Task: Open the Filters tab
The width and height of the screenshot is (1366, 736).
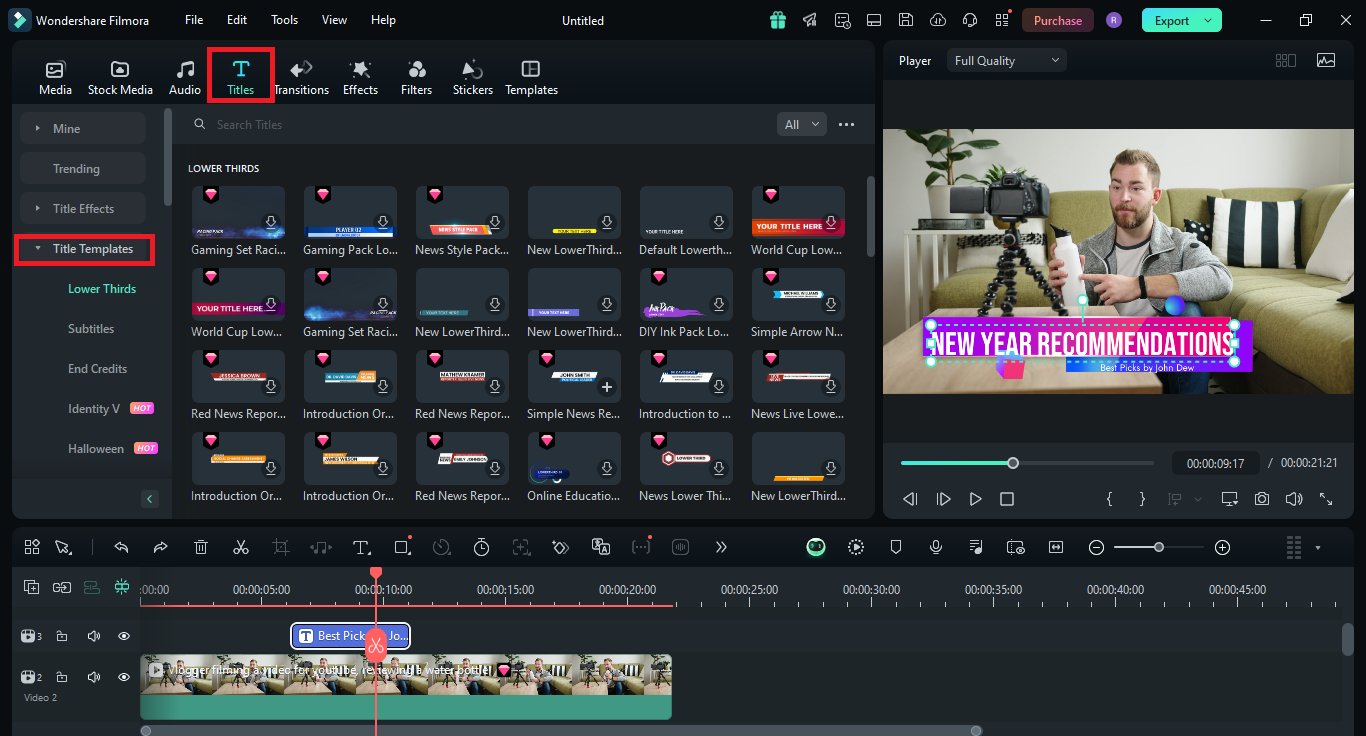Action: pyautogui.click(x=416, y=78)
